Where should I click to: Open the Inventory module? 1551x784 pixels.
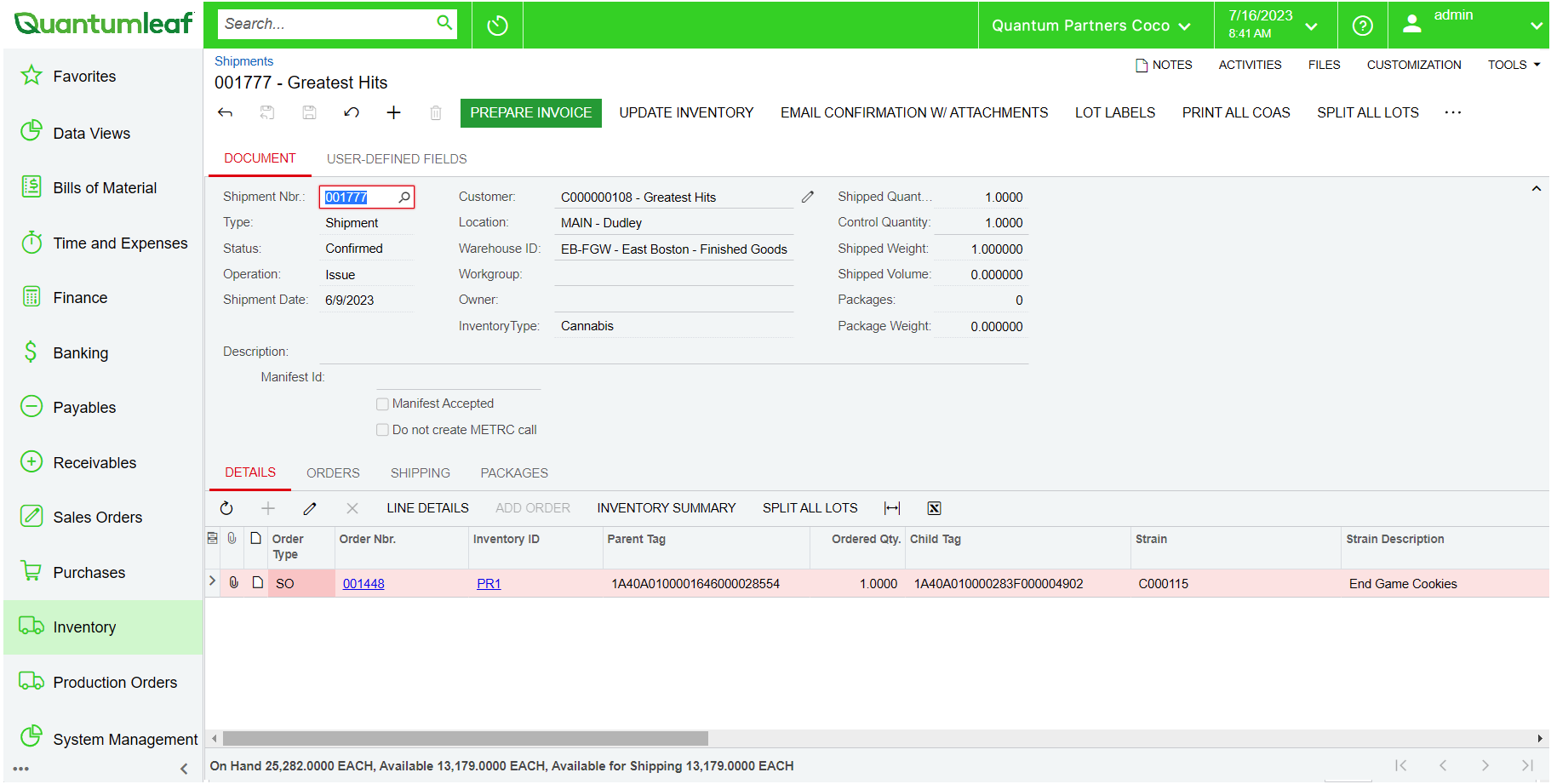coord(103,627)
